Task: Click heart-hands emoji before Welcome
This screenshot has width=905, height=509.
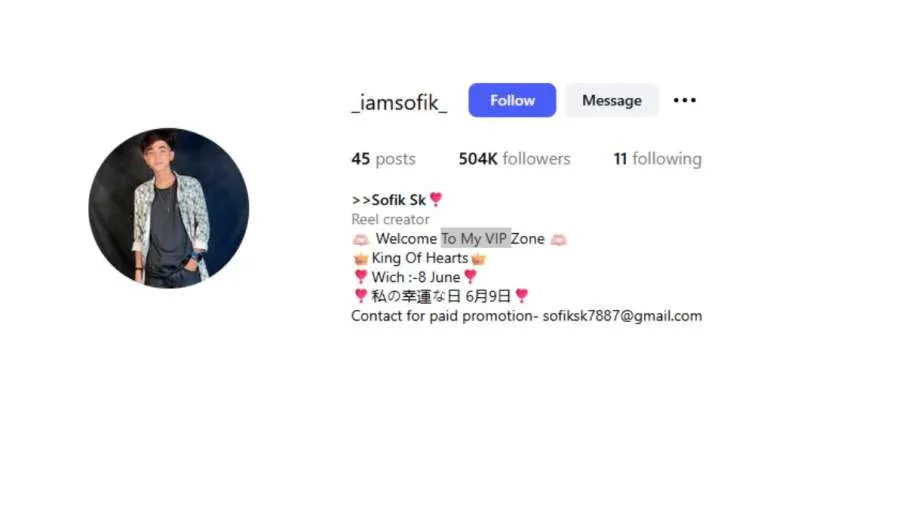Action: point(361,239)
